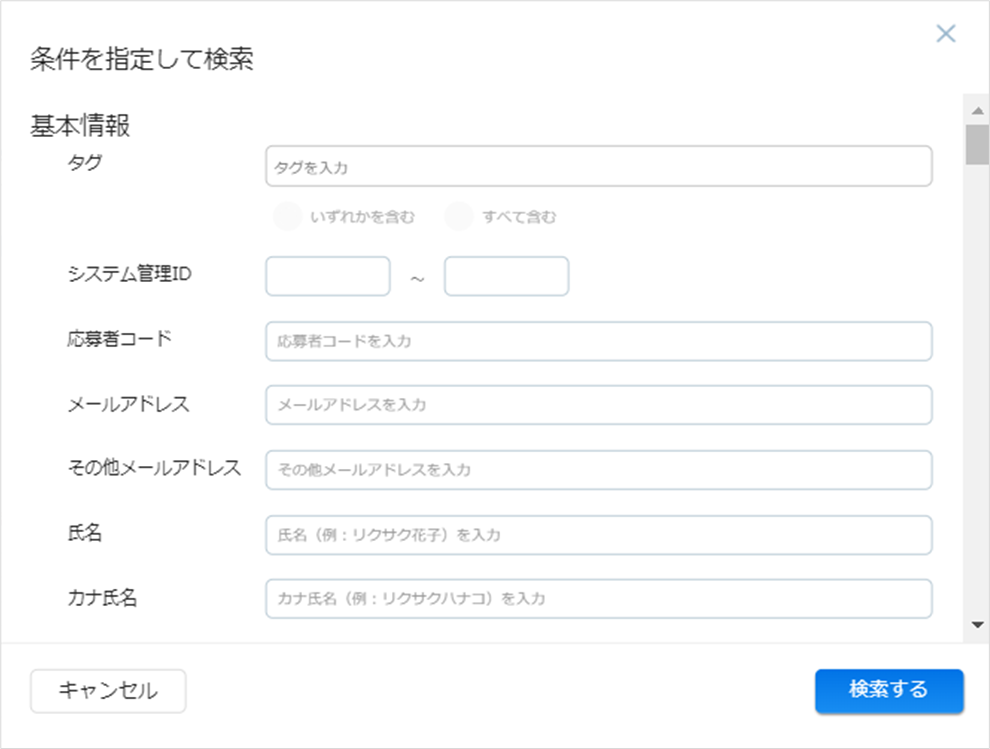990x749 pixels.
Task: Click the カナ氏名 text field
Action: click(x=598, y=599)
